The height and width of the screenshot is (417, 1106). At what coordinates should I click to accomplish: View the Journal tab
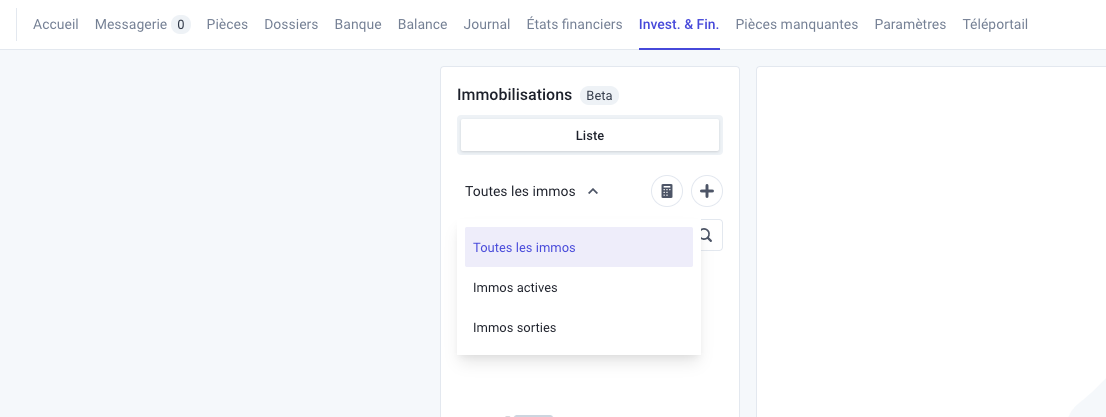(x=487, y=25)
